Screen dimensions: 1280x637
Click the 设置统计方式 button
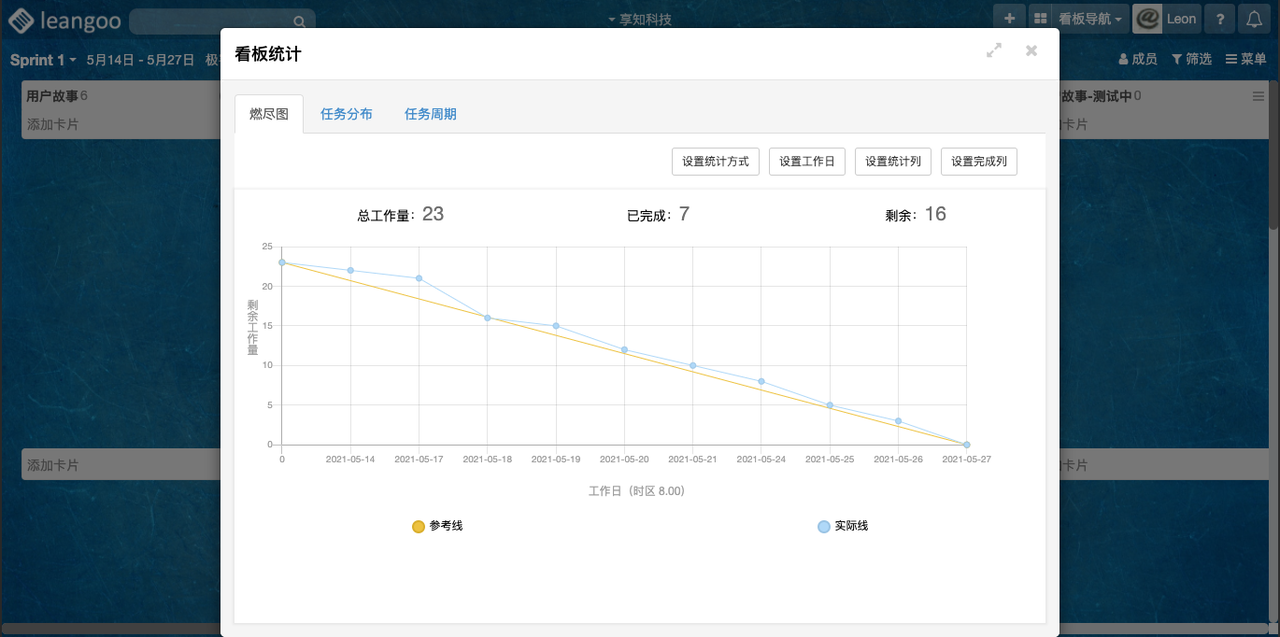click(715, 161)
